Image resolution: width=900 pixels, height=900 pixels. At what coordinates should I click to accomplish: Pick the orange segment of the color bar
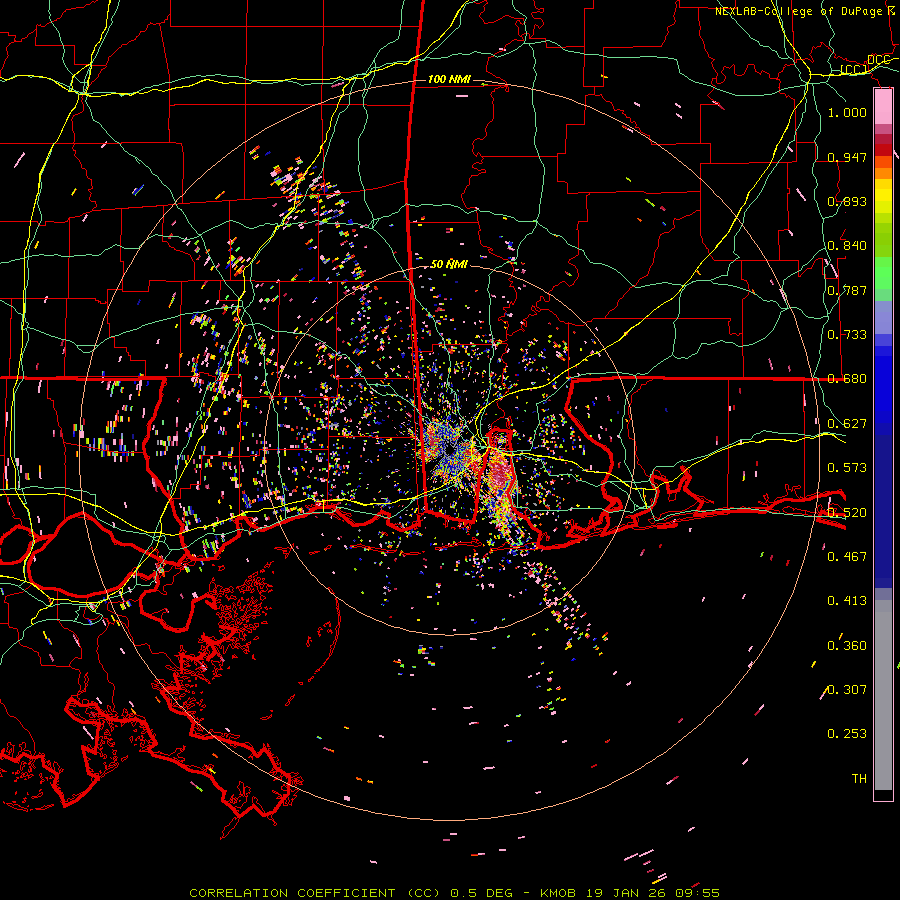pos(883,173)
